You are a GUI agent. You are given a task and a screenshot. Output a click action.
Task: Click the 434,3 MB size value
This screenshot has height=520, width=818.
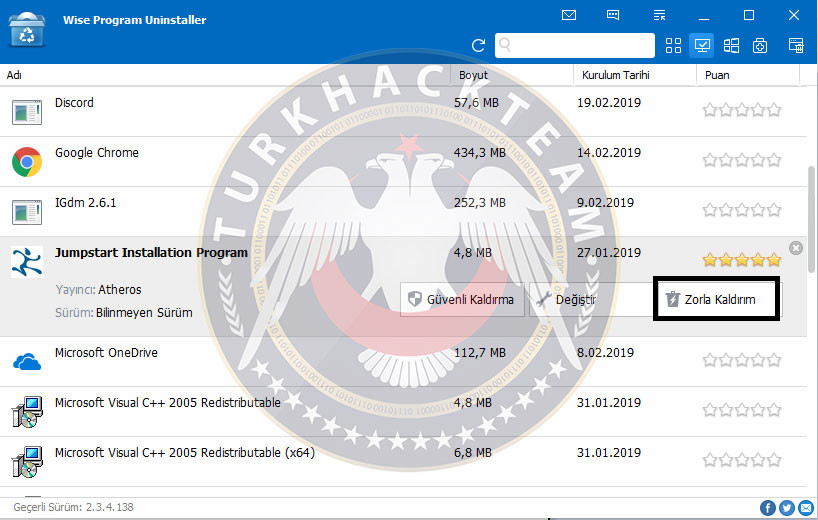click(x=479, y=152)
